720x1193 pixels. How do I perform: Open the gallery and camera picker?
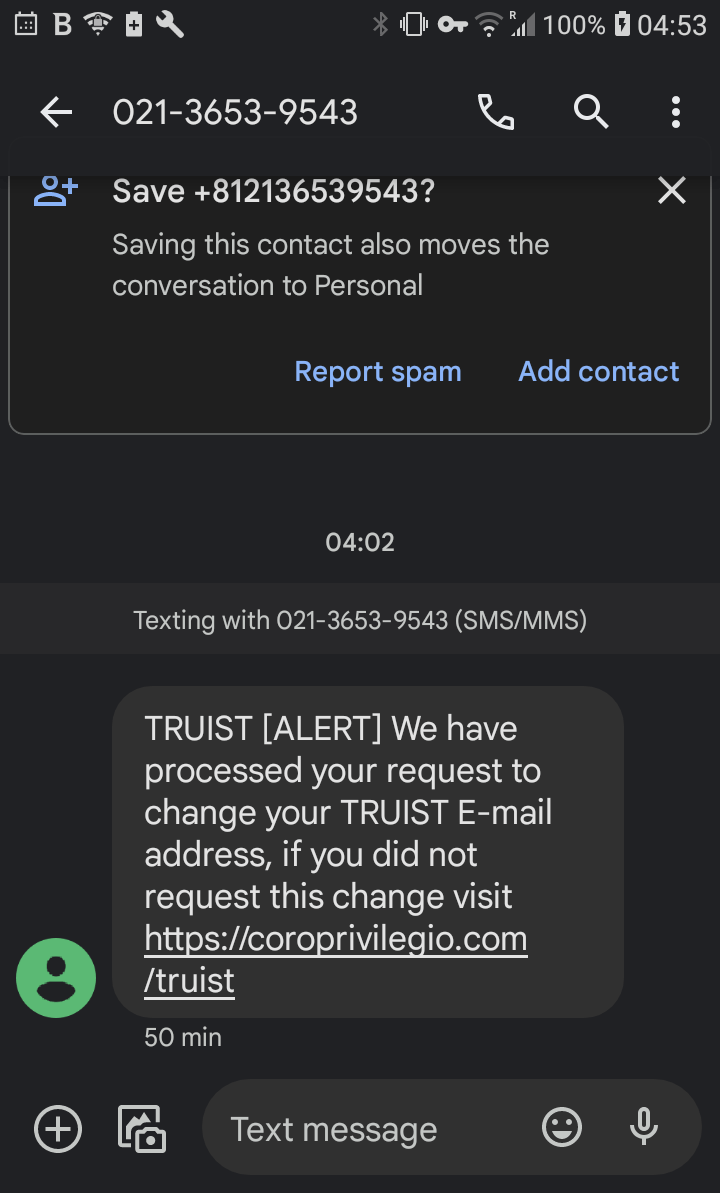coord(141,1130)
